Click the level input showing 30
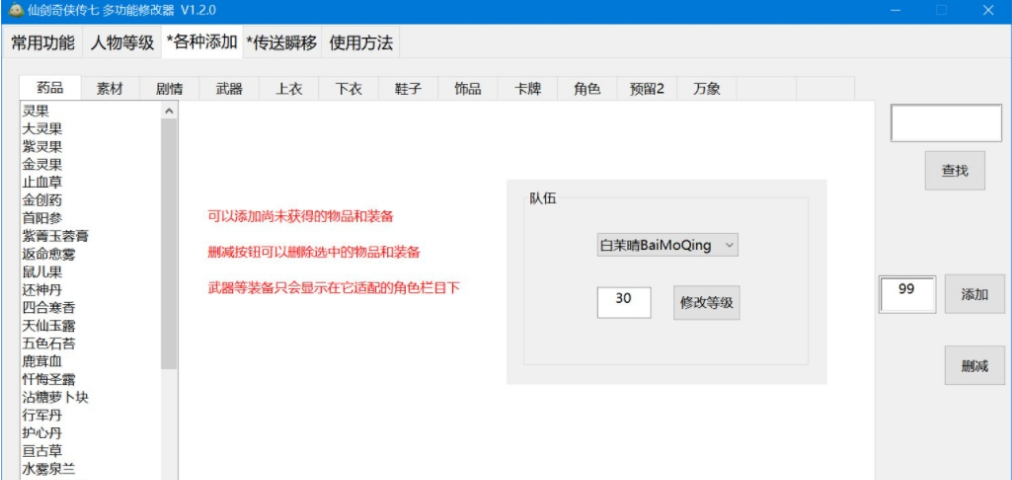This screenshot has height=480, width=1012. point(623,303)
